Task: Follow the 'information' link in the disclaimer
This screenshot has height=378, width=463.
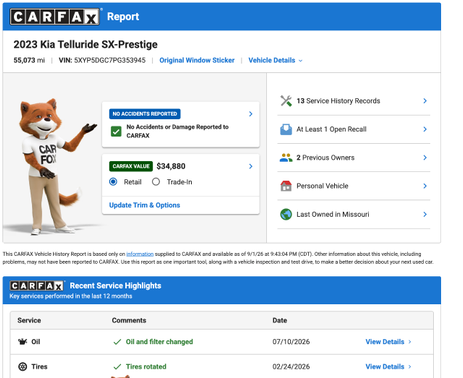Action: click(140, 254)
